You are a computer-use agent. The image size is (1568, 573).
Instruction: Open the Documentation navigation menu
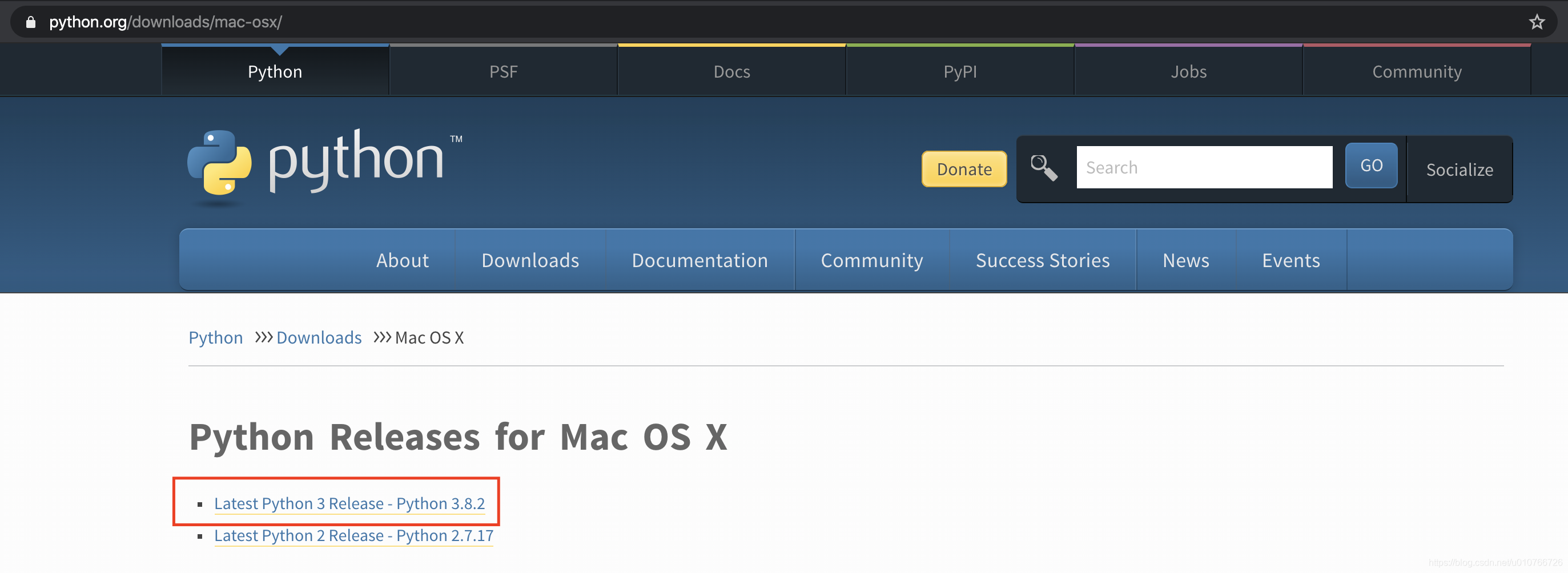pyautogui.click(x=700, y=260)
